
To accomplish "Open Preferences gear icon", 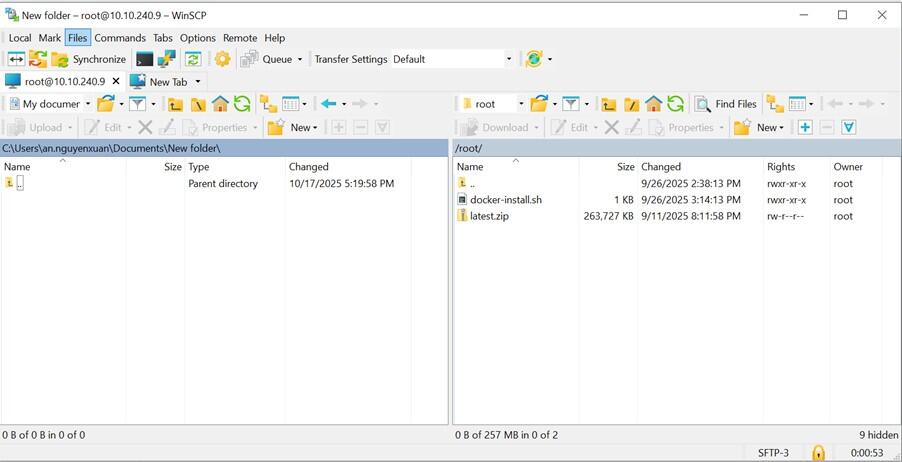I will (222, 59).
